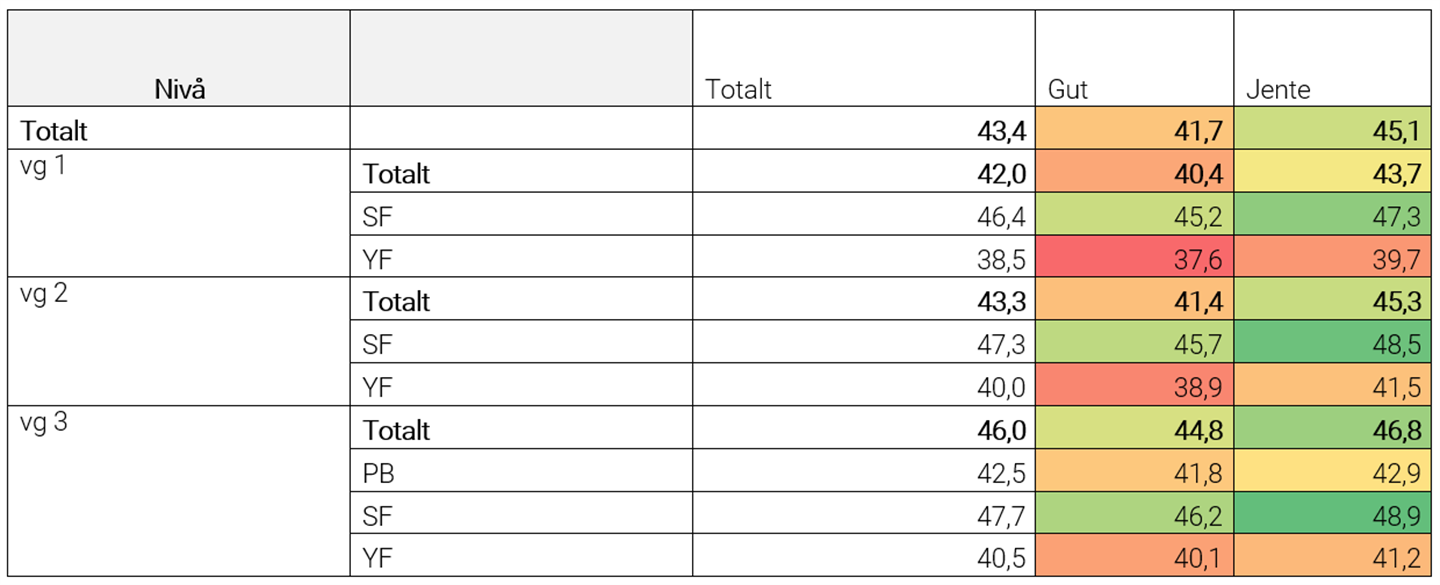
Task: Click the Totalt column header
Action: tap(864, 59)
